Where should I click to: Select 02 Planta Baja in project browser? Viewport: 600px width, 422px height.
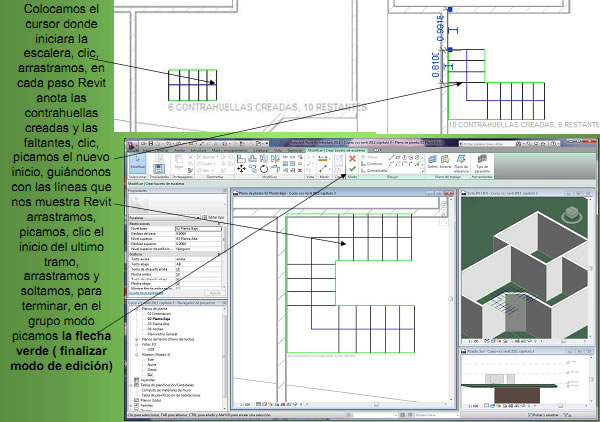(156, 318)
